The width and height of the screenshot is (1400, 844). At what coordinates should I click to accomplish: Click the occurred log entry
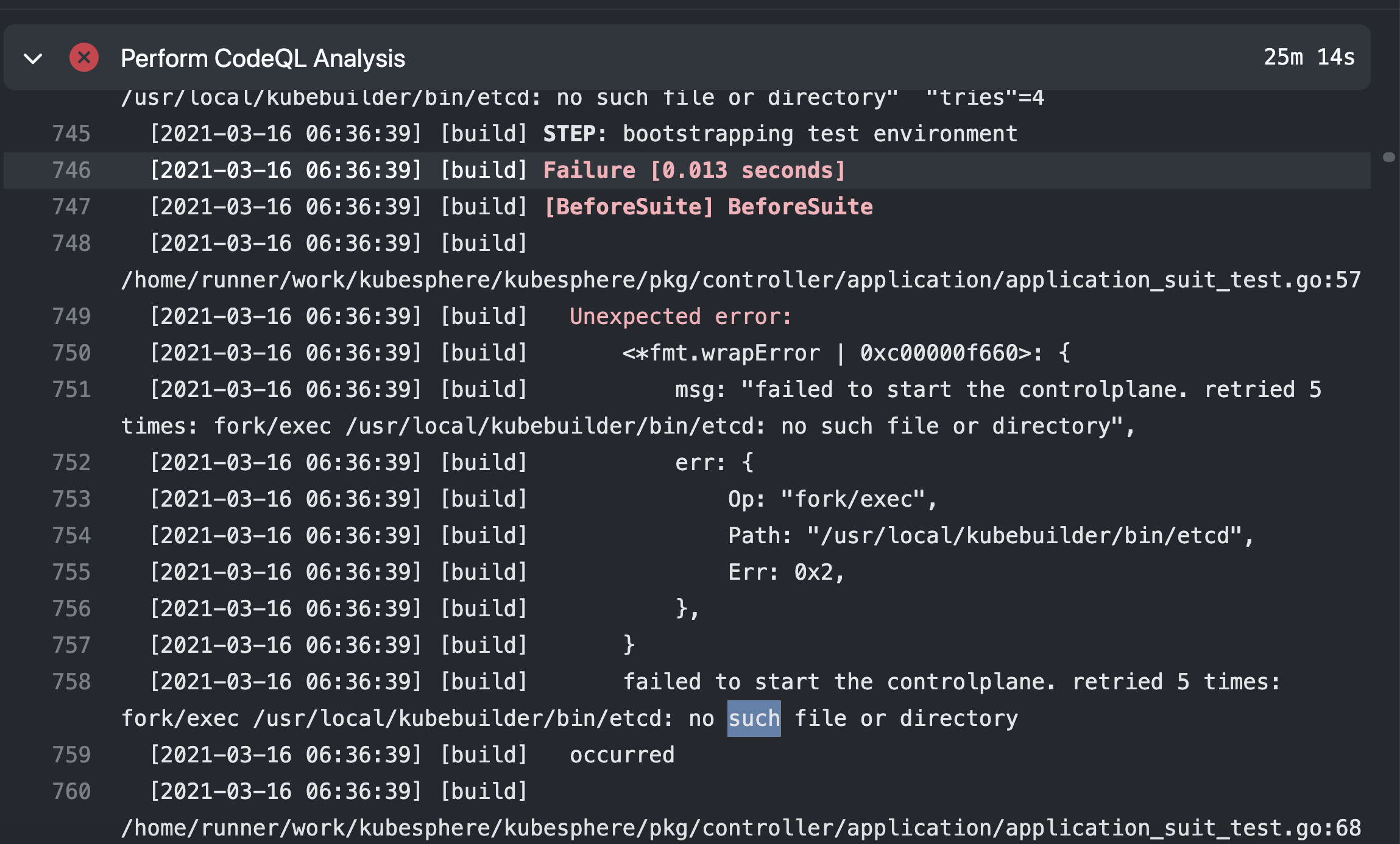point(622,754)
